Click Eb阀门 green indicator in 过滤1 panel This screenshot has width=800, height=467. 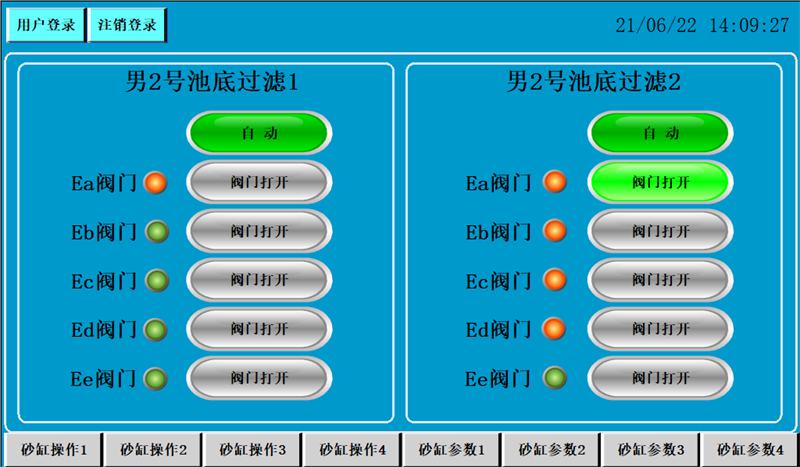(155, 232)
